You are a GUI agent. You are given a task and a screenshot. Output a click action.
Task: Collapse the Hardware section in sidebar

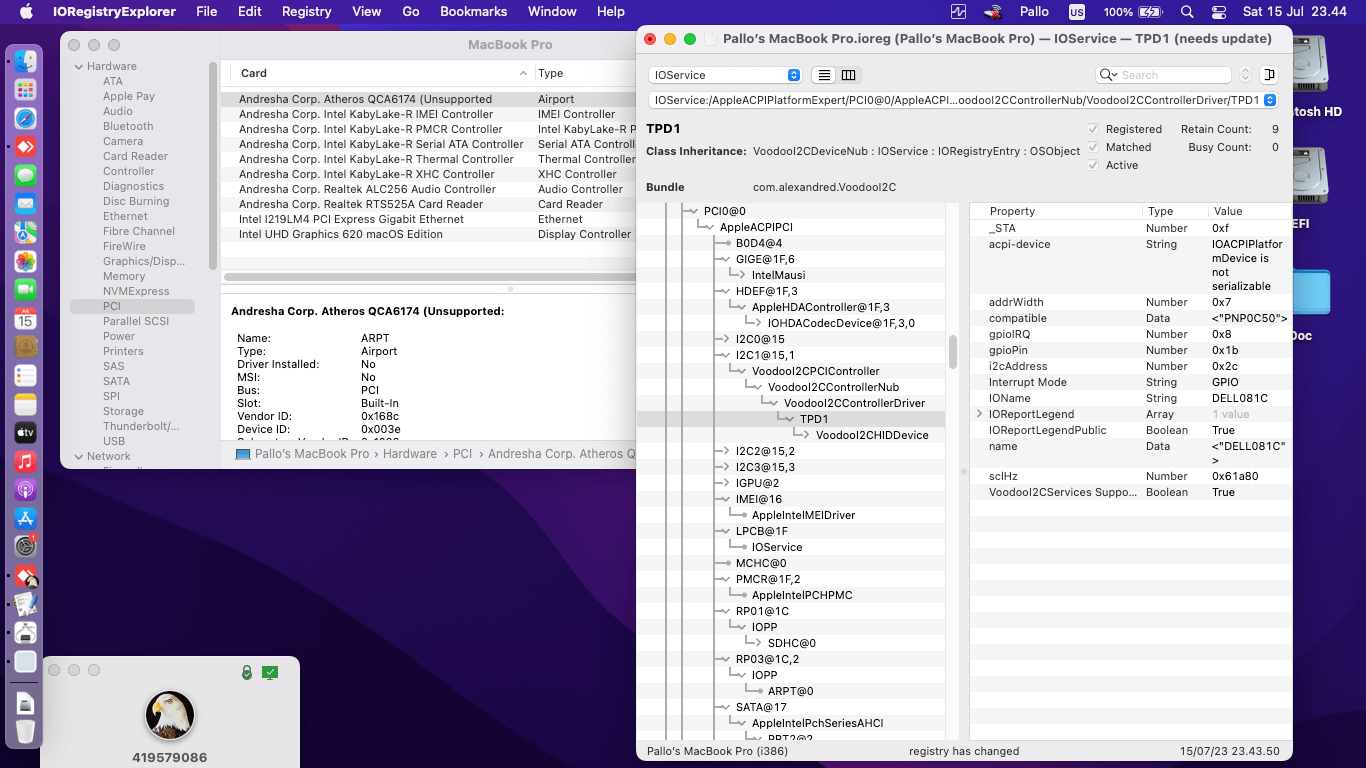coord(78,66)
